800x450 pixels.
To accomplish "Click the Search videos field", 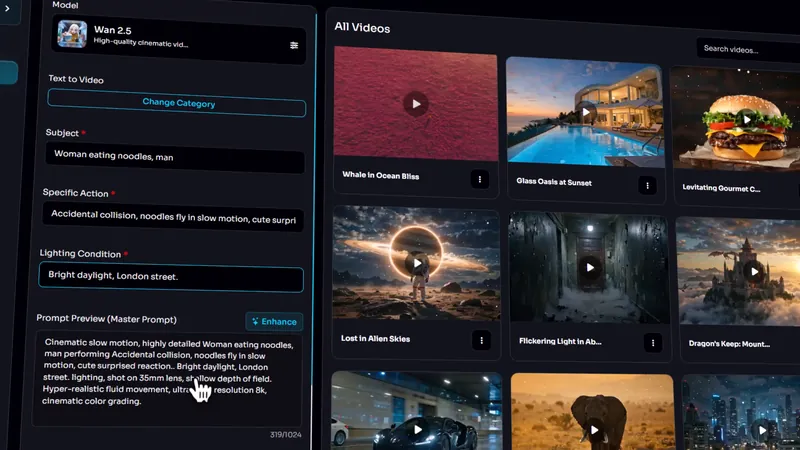I will tap(748, 49).
